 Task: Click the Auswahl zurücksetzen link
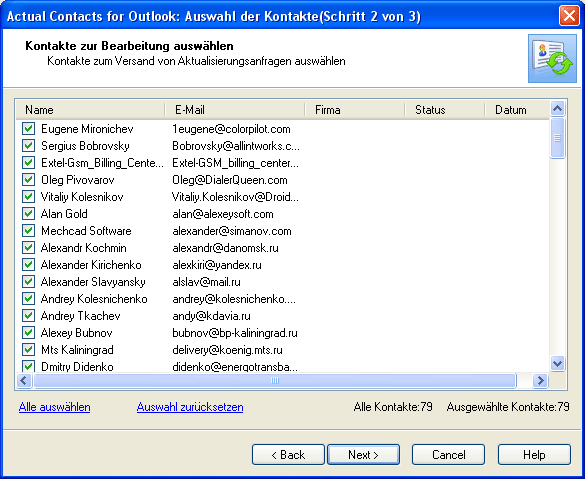point(190,407)
